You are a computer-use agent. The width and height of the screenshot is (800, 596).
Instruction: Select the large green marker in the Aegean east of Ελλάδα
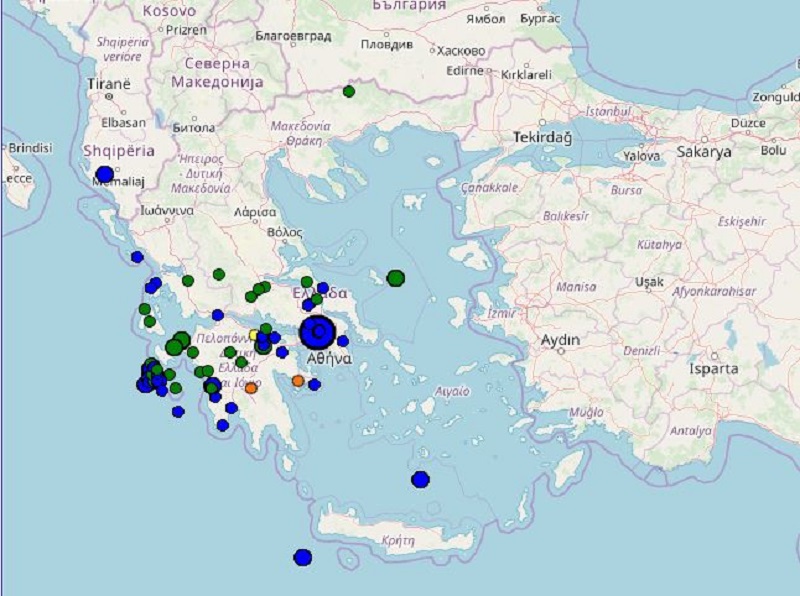(396, 278)
